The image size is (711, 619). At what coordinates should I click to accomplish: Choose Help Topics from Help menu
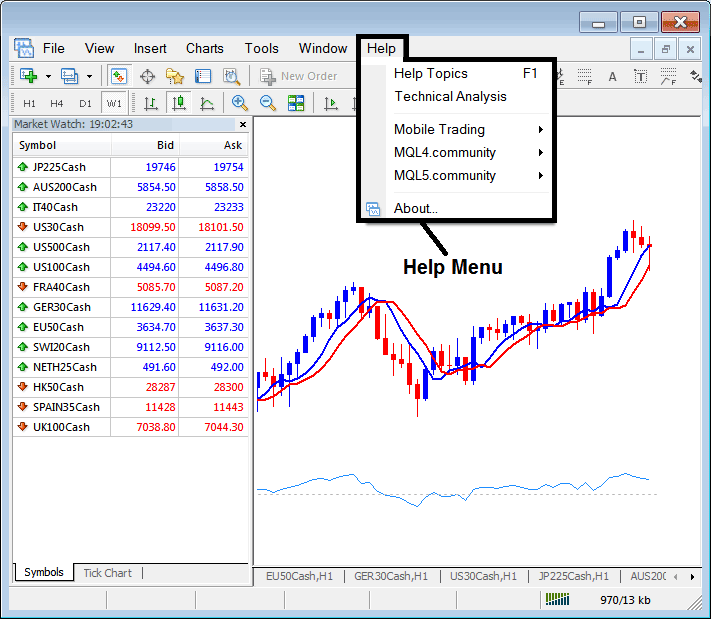point(458,73)
